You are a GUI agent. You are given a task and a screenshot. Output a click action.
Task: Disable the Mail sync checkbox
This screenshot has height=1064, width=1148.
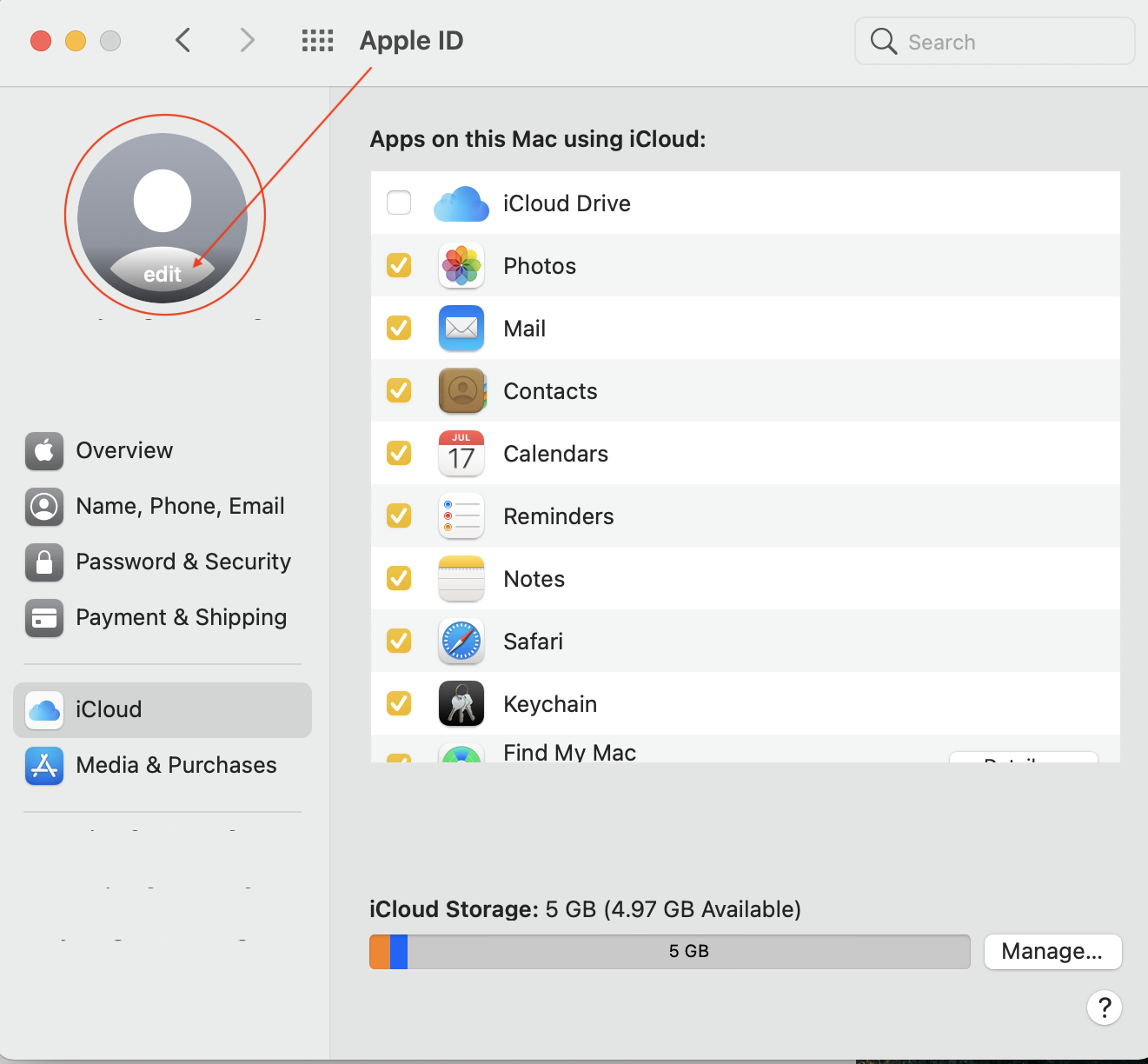[x=399, y=328]
